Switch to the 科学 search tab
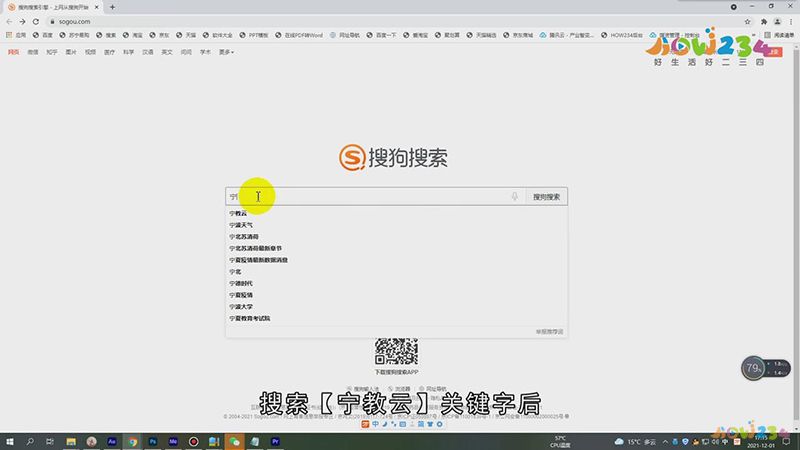The image size is (800, 450). tap(129, 52)
